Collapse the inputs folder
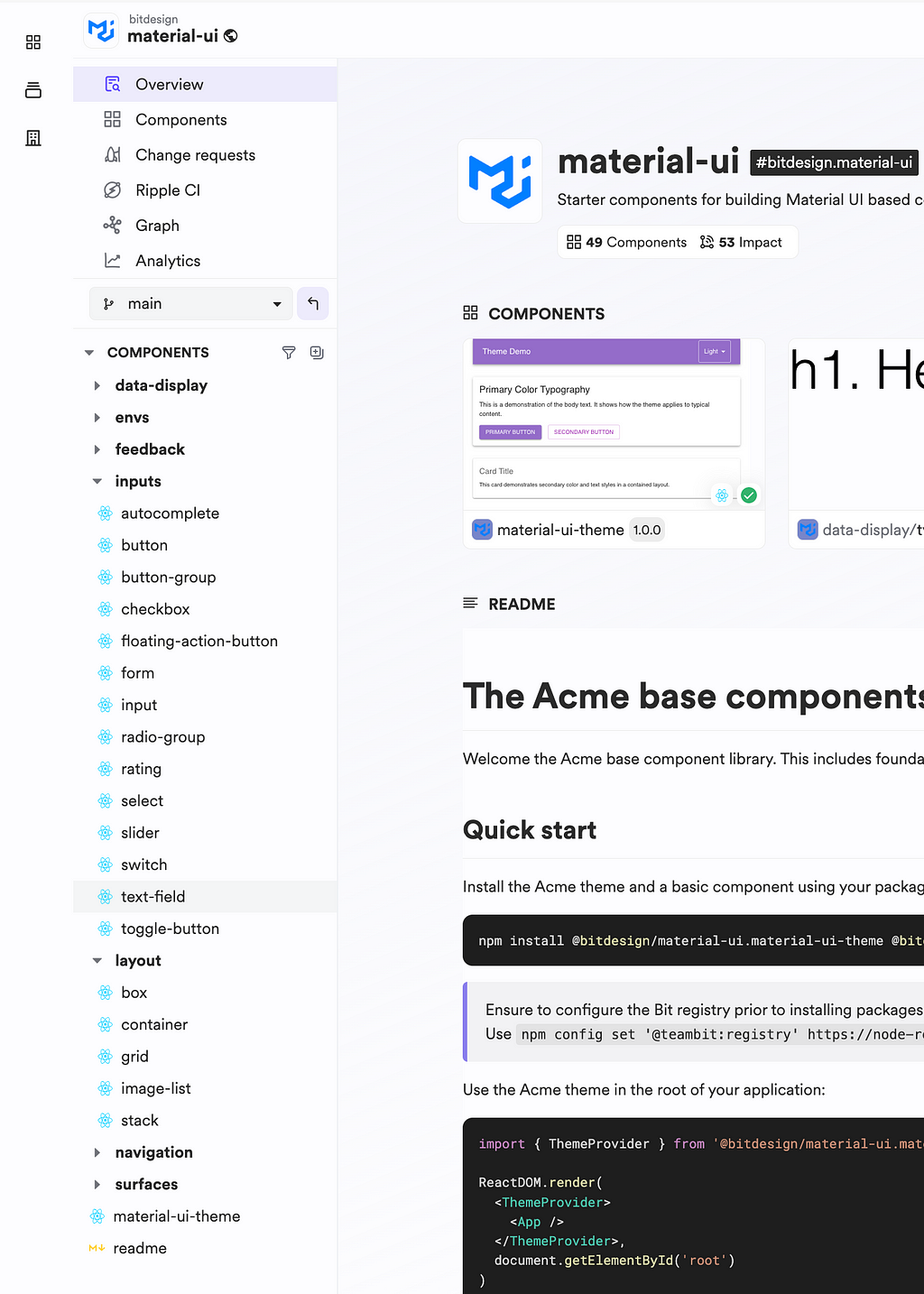This screenshot has width=924, height=1294. (97, 482)
